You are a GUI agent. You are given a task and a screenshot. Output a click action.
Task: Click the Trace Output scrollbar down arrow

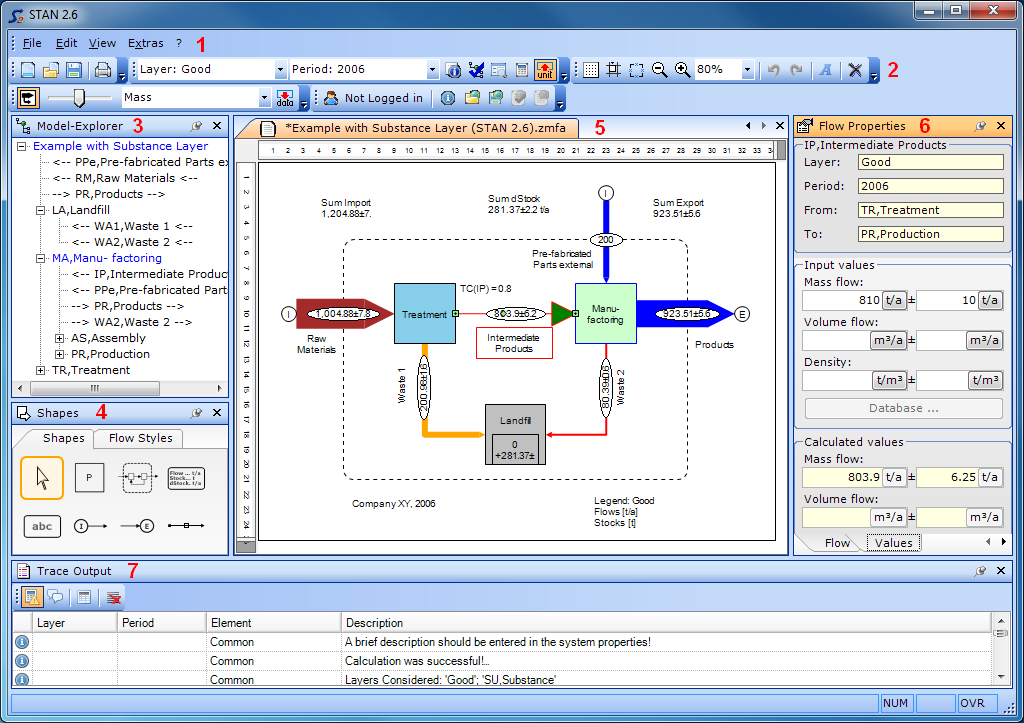click(x=1000, y=677)
